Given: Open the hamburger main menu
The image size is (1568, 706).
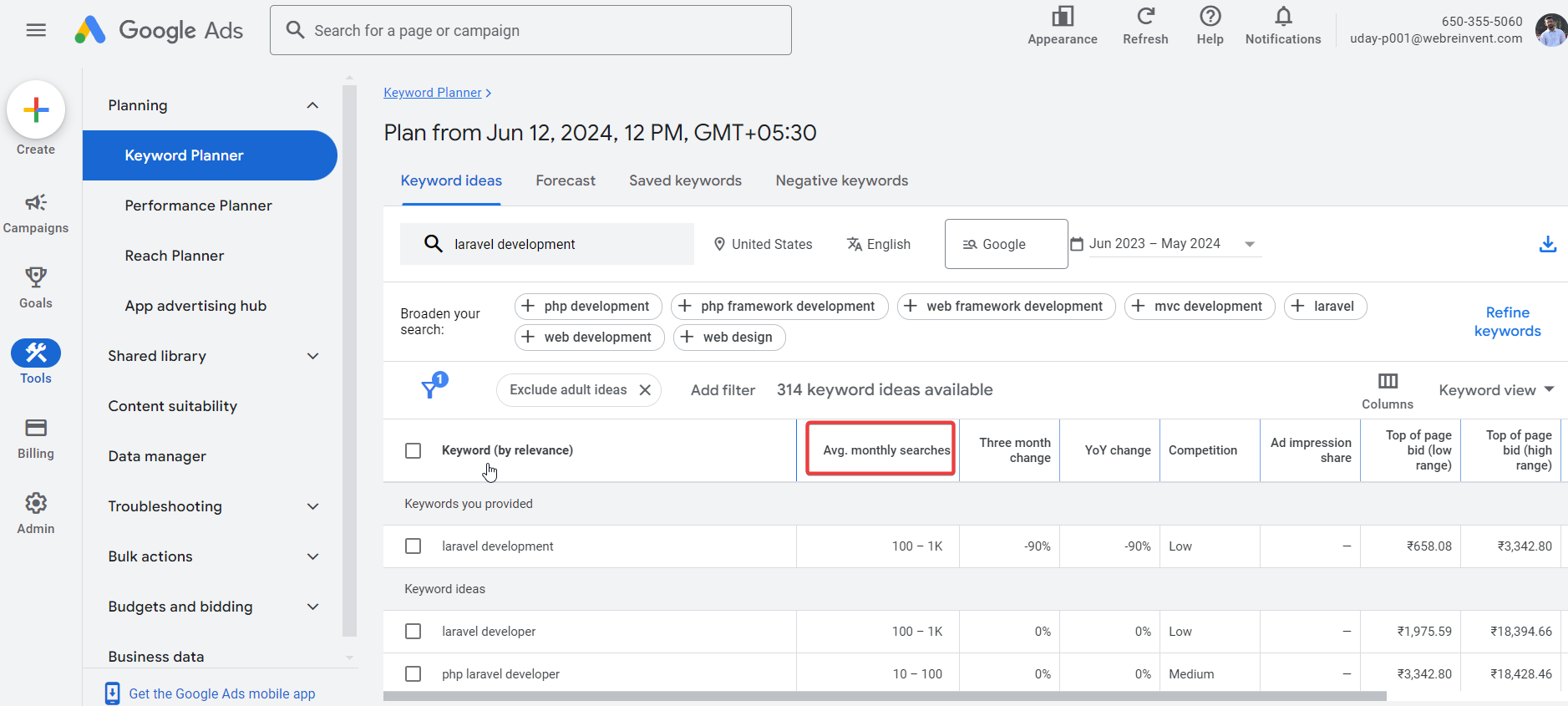Looking at the screenshot, I should 36,30.
